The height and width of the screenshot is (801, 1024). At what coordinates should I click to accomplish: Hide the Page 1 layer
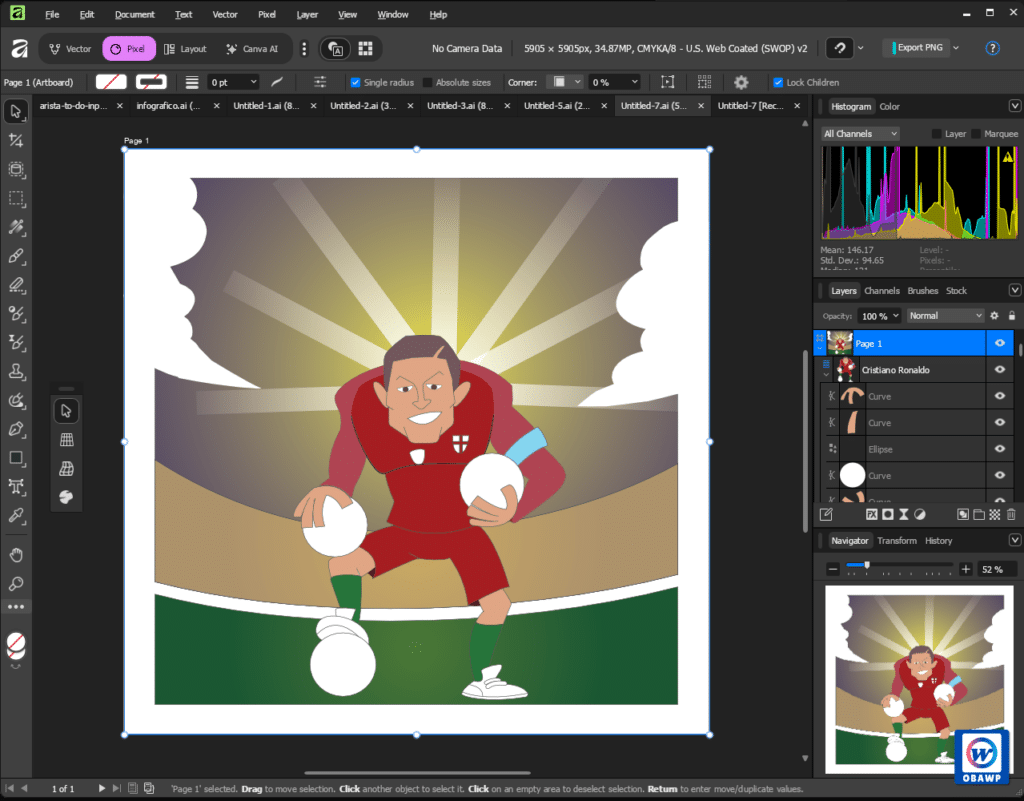pos(1000,343)
